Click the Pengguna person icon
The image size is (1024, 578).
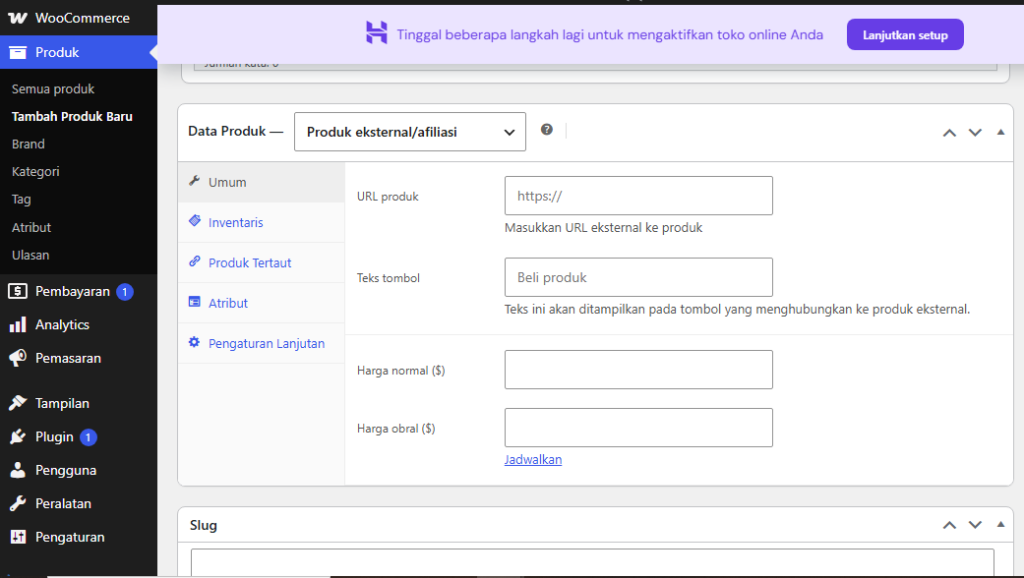[18, 470]
